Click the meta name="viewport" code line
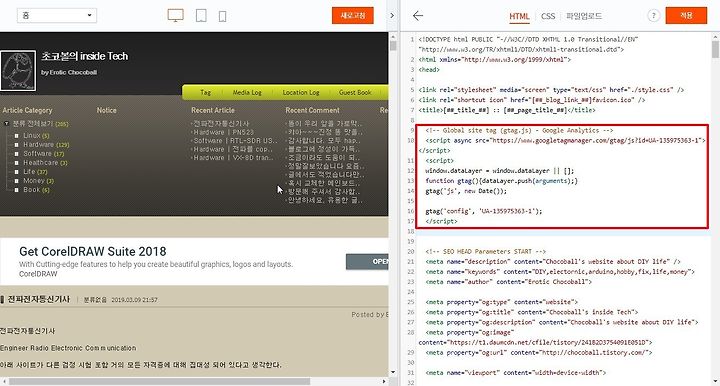720x386 pixels. (515, 373)
